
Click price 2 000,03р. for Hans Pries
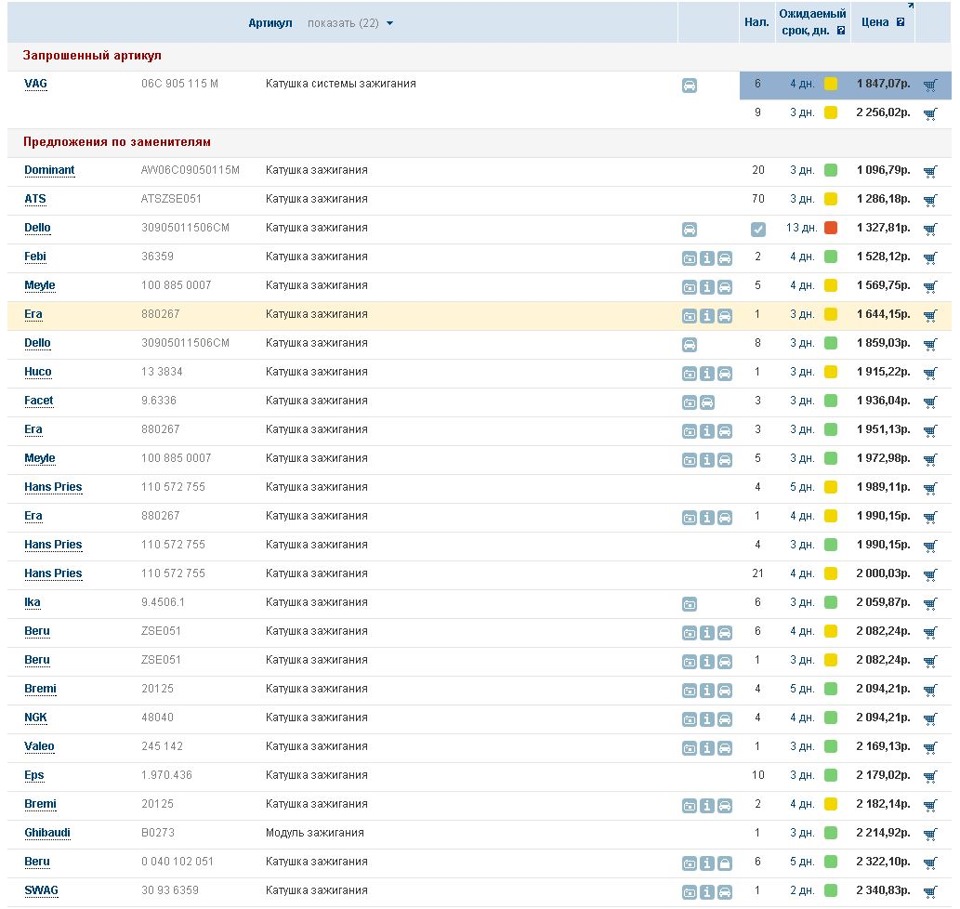(x=883, y=574)
